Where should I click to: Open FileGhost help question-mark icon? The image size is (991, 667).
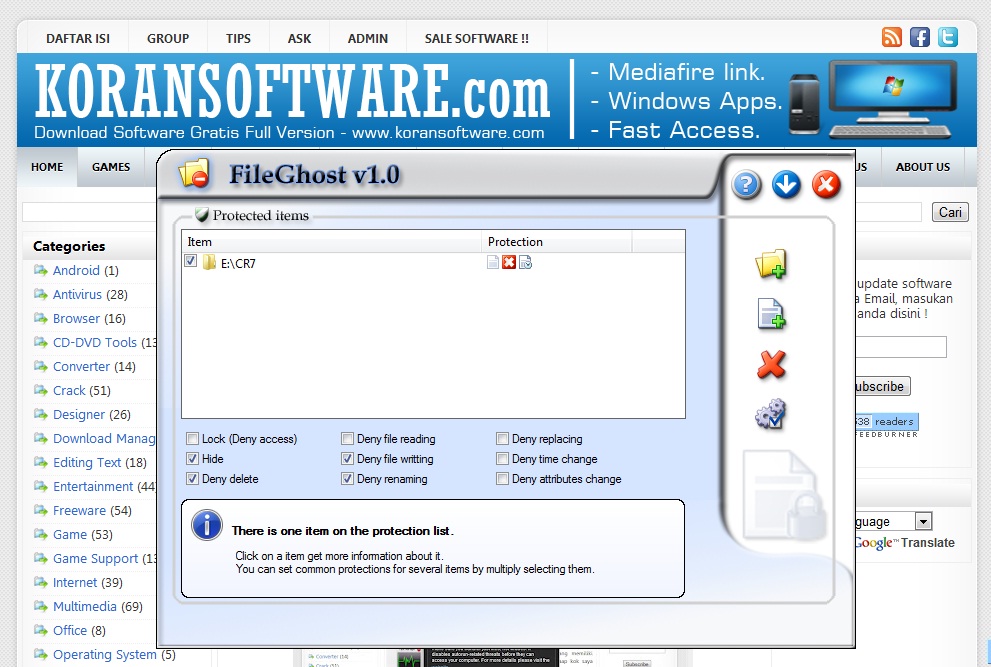746,185
